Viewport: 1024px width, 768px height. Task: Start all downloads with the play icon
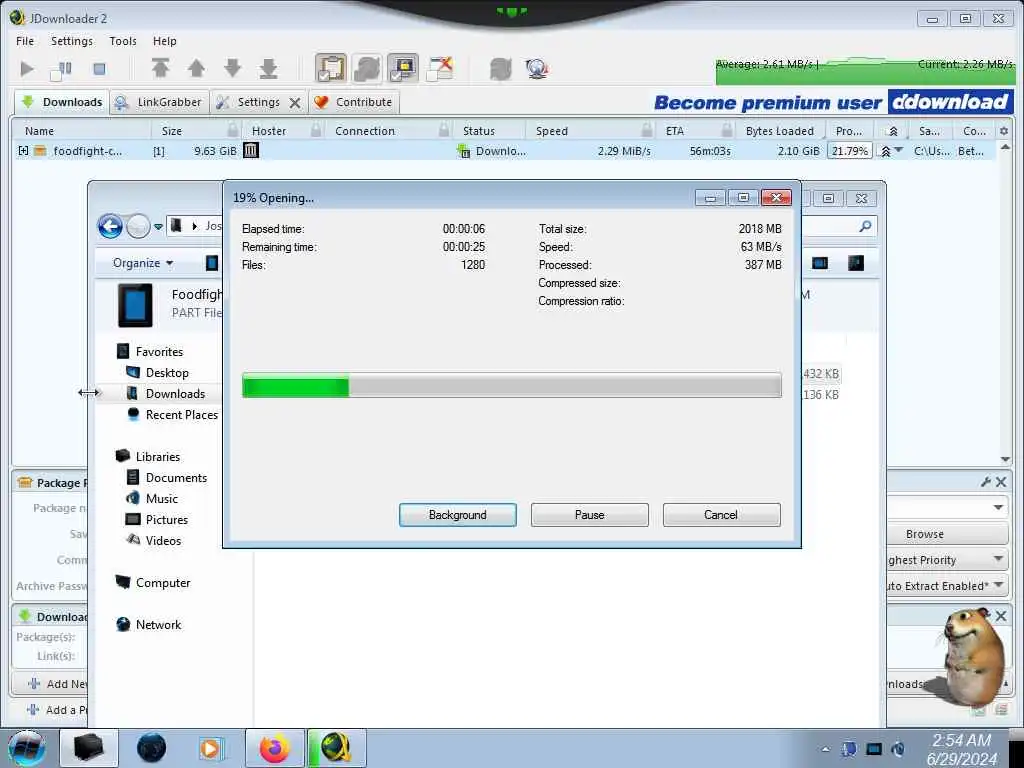click(27, 69)
